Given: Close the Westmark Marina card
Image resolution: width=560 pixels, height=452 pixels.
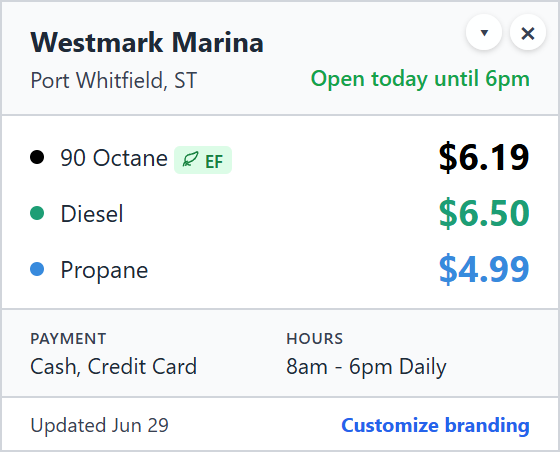Looking at the screenshot, I should [528, 33].
